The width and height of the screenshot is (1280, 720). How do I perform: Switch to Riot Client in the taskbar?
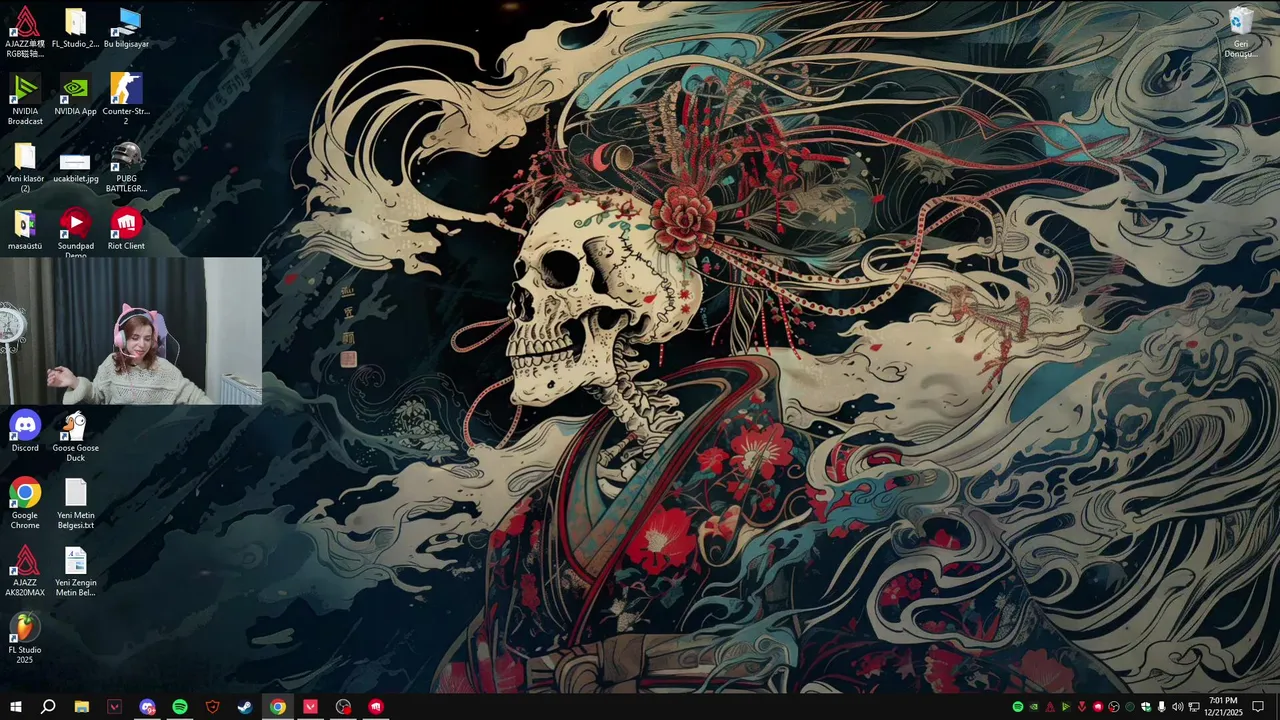[376, 707]
